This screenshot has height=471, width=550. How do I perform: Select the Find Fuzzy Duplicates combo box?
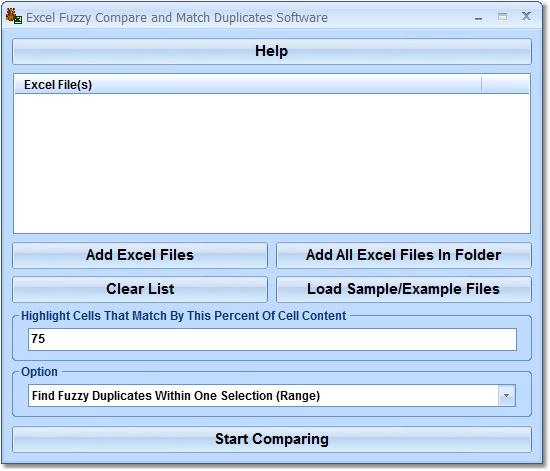(272, 396)
